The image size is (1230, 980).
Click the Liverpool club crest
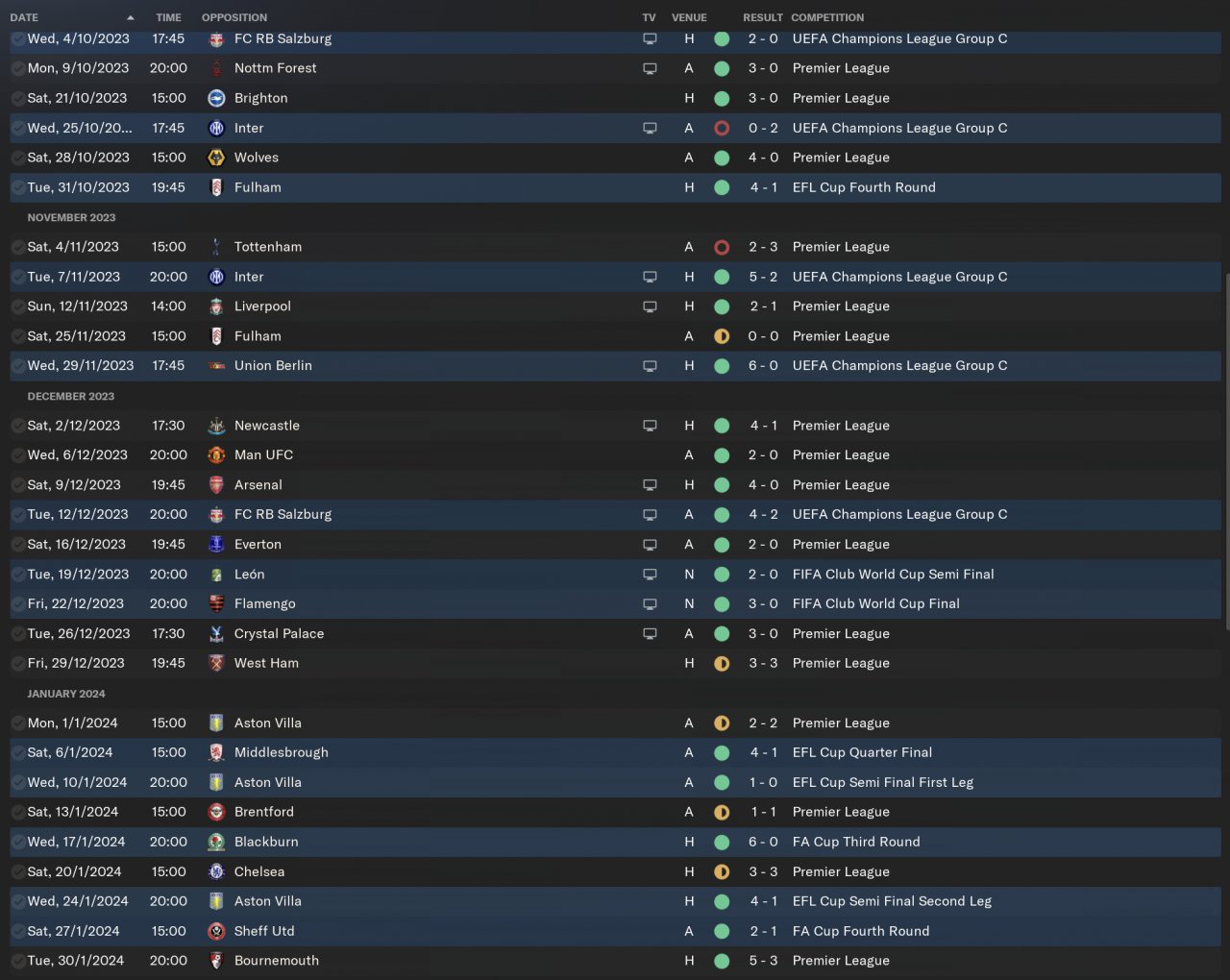pyautogui.click(x=216, y=306)
